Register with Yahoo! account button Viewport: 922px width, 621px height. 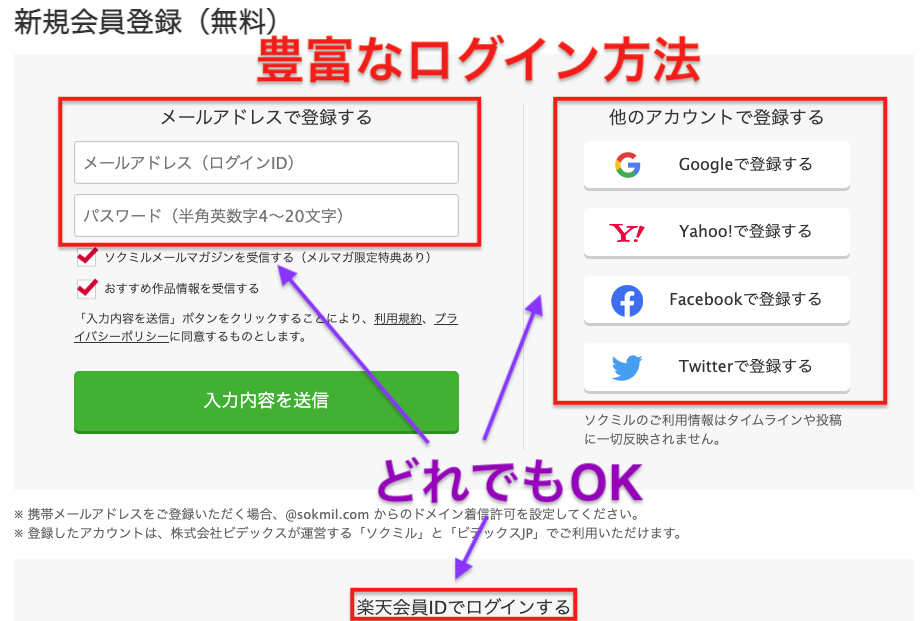coord(717,232)
